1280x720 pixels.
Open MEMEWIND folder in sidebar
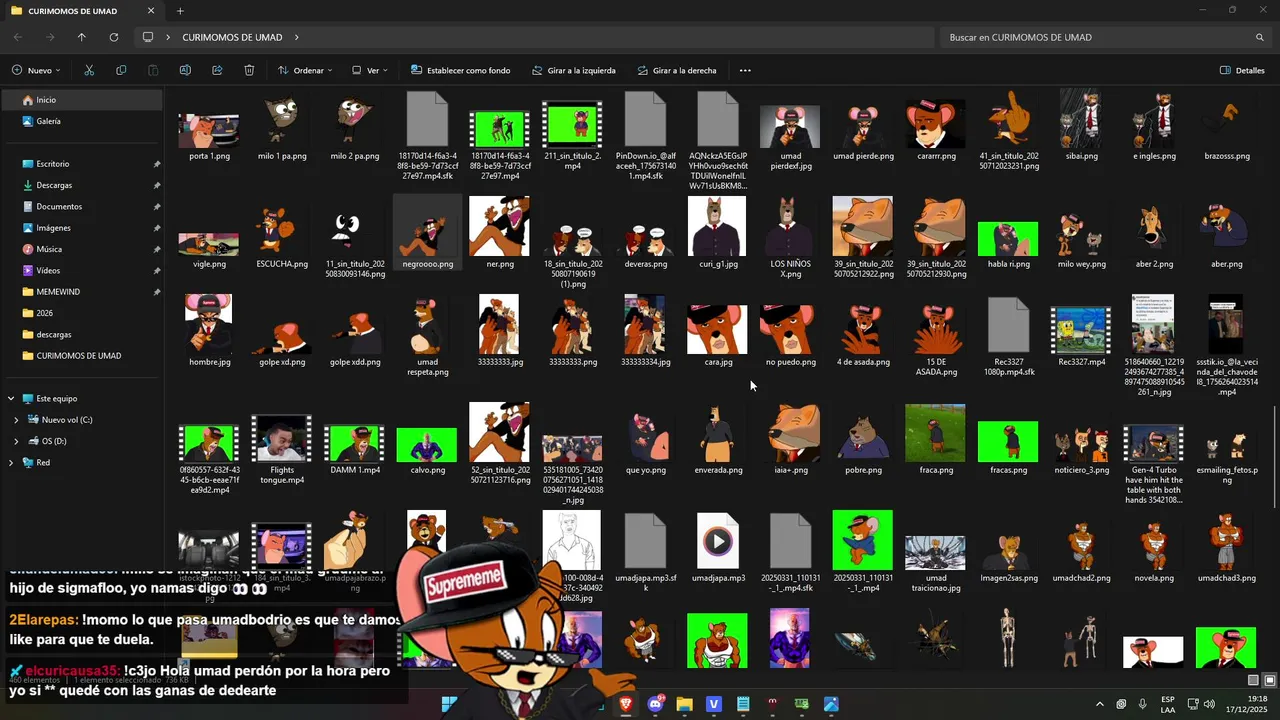point(82,292)
